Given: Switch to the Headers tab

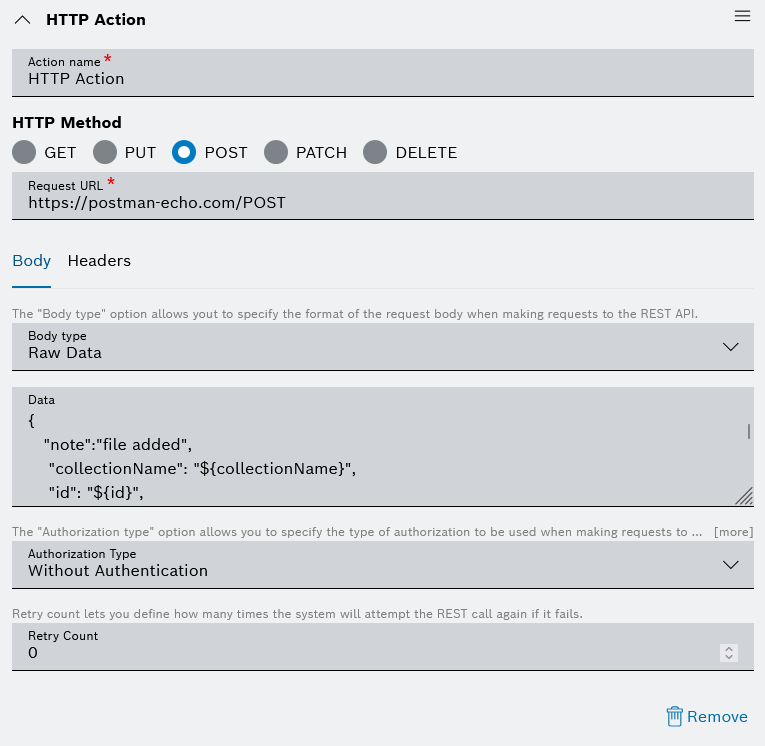Looking at the screenshot, I should tap(99, 261).
